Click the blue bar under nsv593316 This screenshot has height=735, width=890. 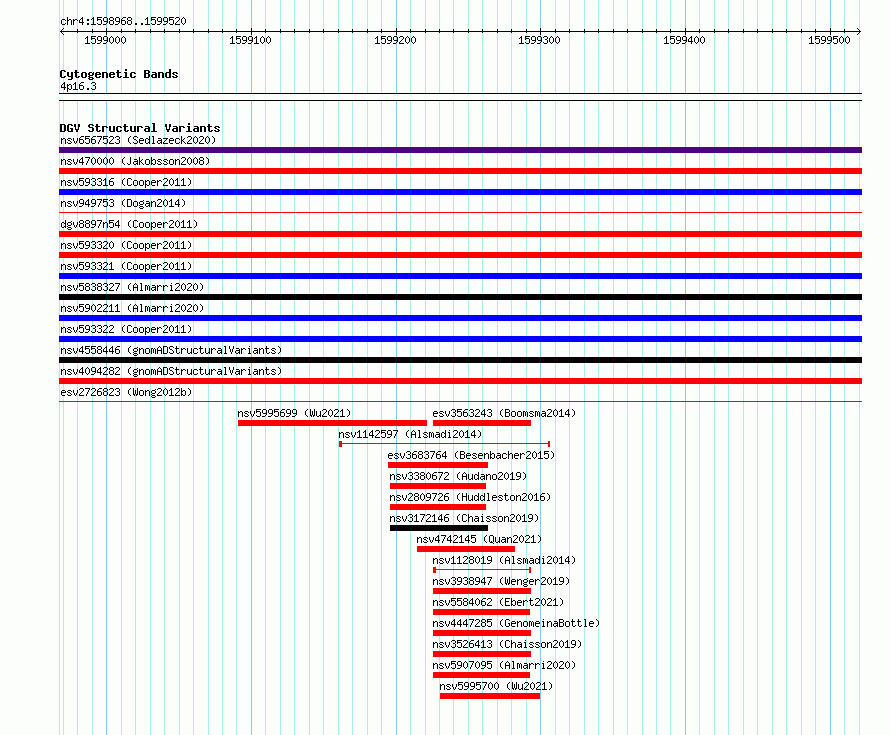coord(460,192)
